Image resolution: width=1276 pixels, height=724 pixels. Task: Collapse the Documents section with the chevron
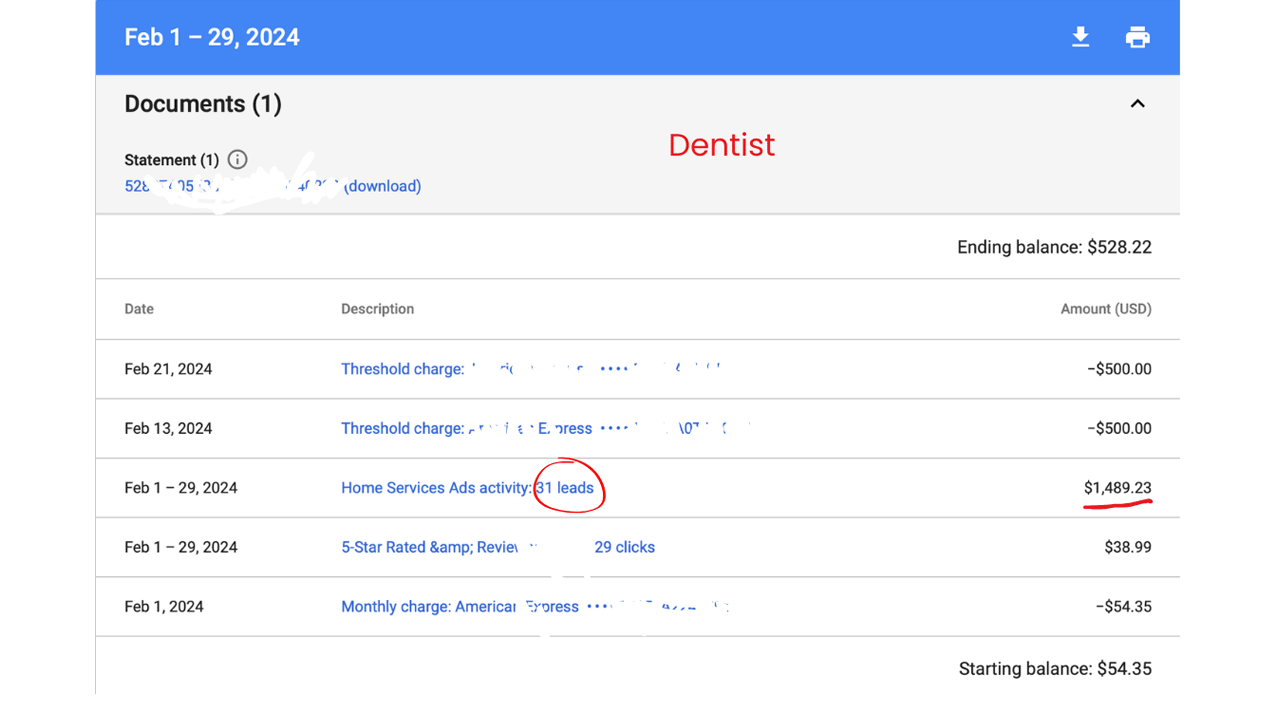click(1137, 104)
